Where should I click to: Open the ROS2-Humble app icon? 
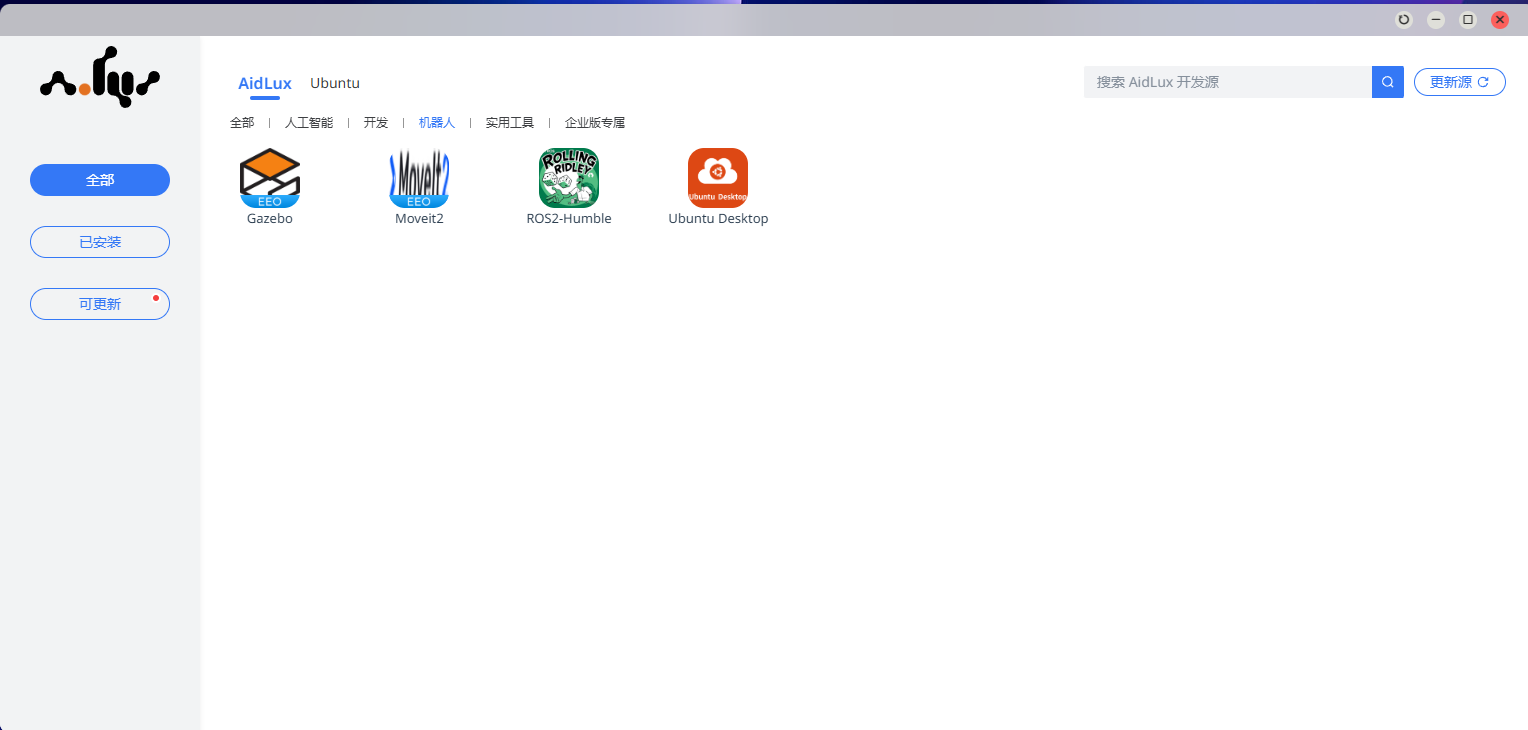point(569,178)
